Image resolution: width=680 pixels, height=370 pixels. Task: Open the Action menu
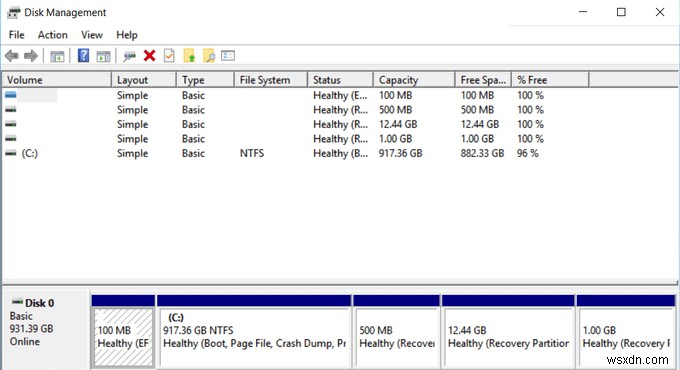pos(52,35)
